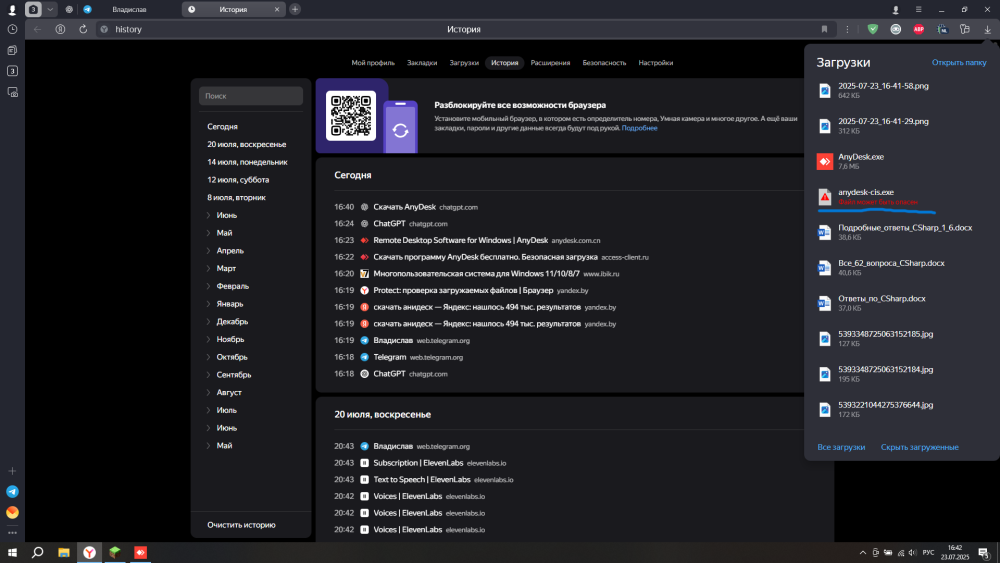Jump to 14 июля, понедельник in sidebar
The image size is (1000, 563).
247,162
